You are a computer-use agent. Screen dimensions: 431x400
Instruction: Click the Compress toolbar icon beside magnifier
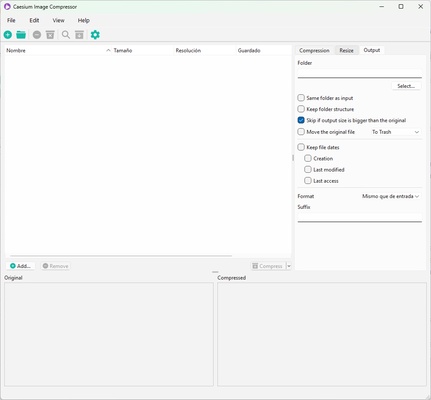pyautogui.click(x=79, y=35)
